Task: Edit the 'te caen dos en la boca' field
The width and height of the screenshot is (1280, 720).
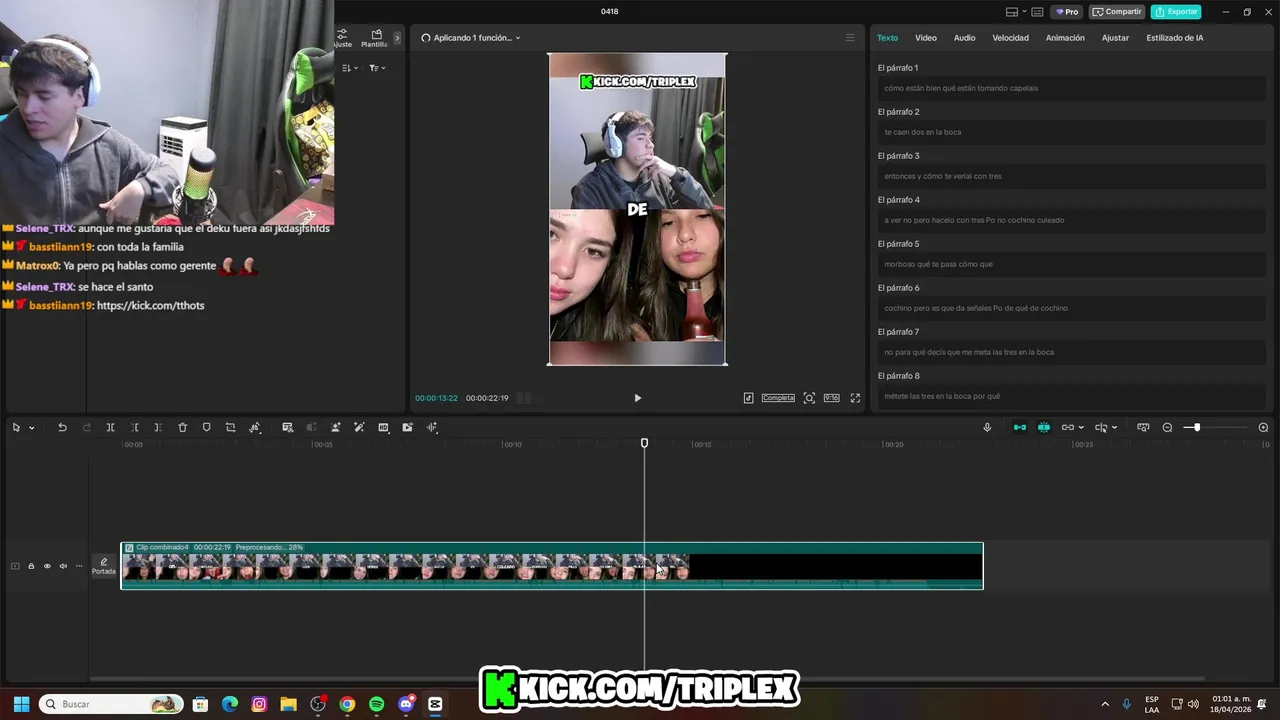Action: pyautogui.click(x=1072, y=132)
